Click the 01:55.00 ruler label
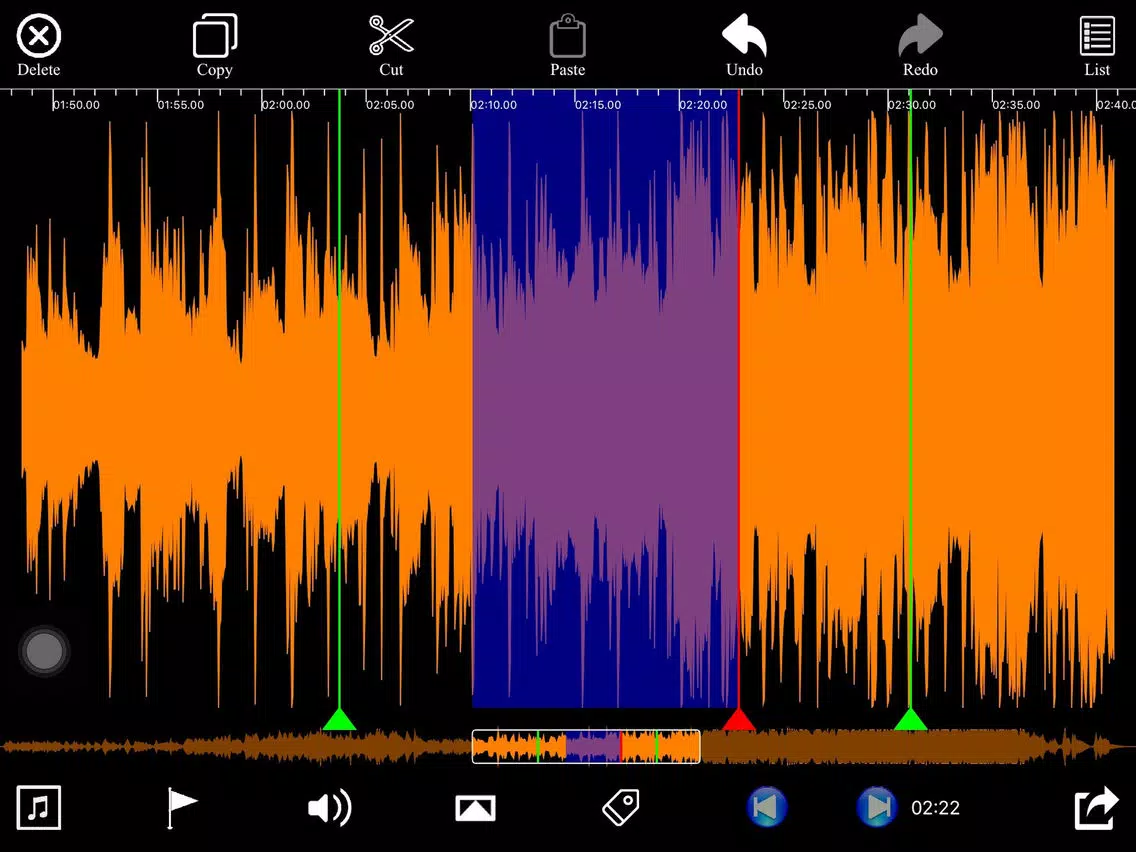The image size is (1136, 852). tap(181, 105)
